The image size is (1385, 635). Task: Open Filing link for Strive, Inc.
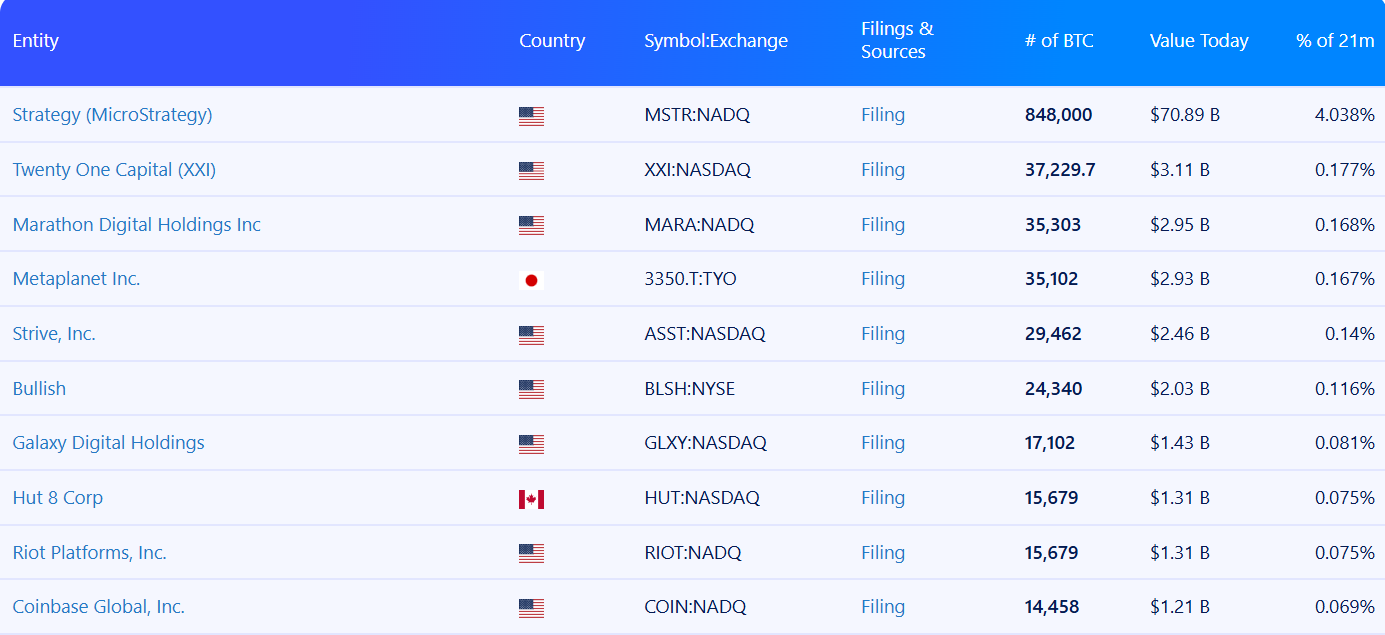883,334
